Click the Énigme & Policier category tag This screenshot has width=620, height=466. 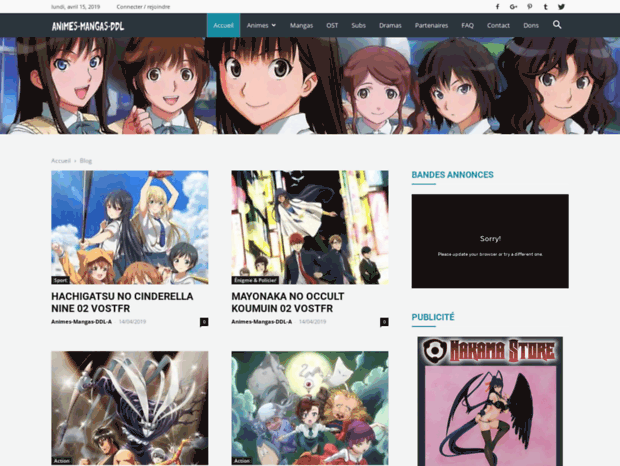click(x=255, y=280)
